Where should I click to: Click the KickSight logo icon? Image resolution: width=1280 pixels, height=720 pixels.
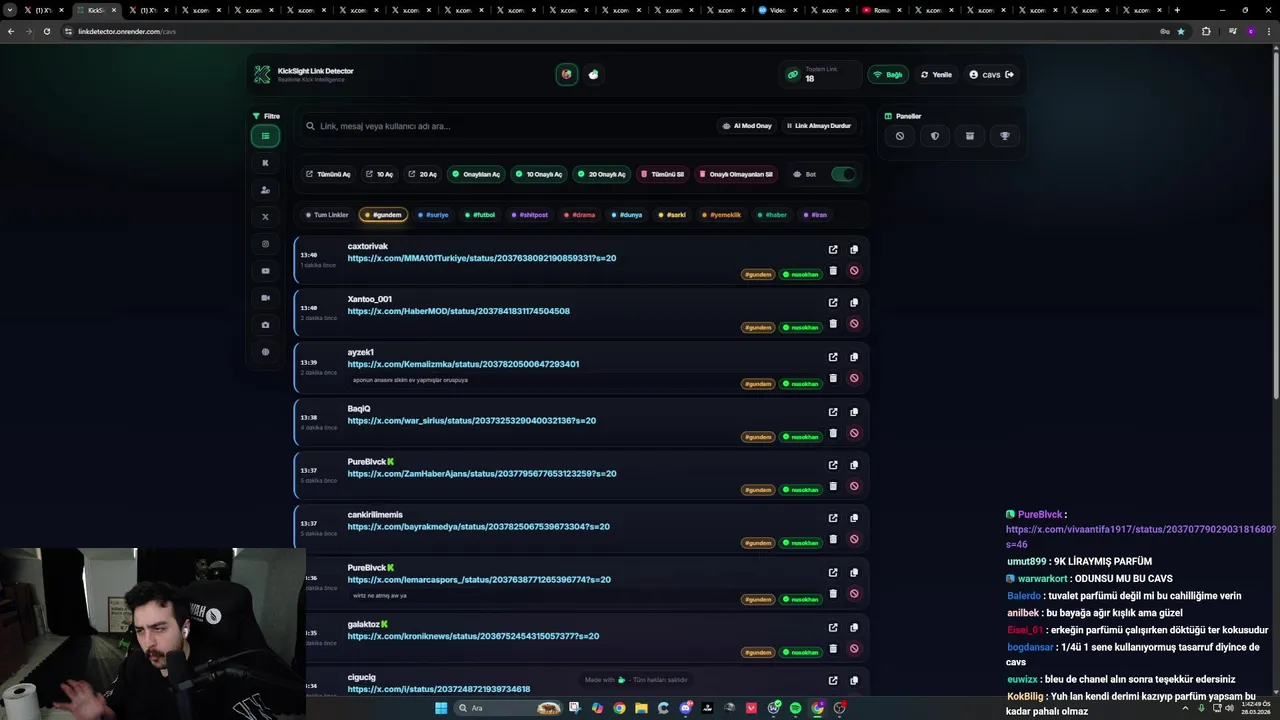coord(262,75)
